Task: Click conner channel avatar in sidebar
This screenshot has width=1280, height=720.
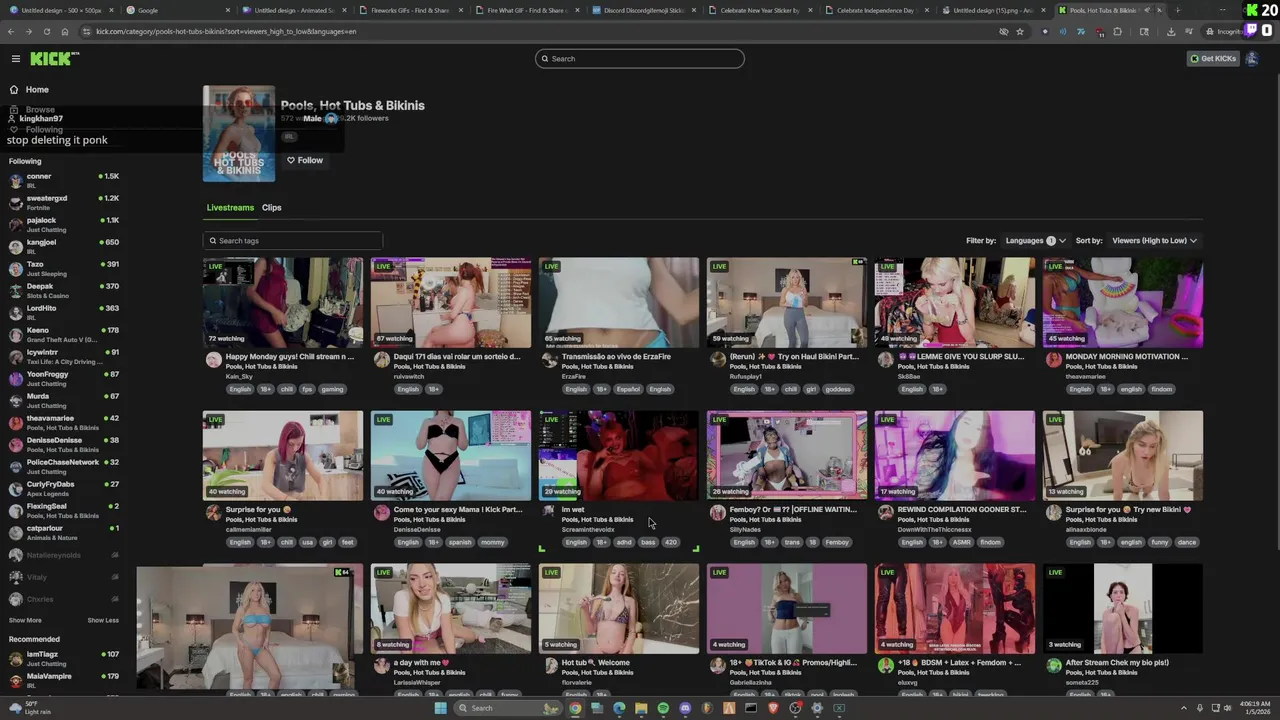Action: click(x=16, y=181)
